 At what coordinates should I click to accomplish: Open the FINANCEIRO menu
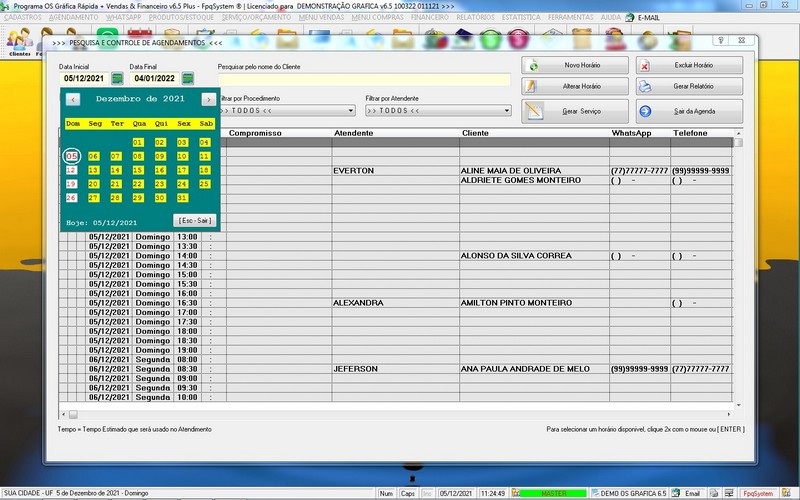coord(430,17)
